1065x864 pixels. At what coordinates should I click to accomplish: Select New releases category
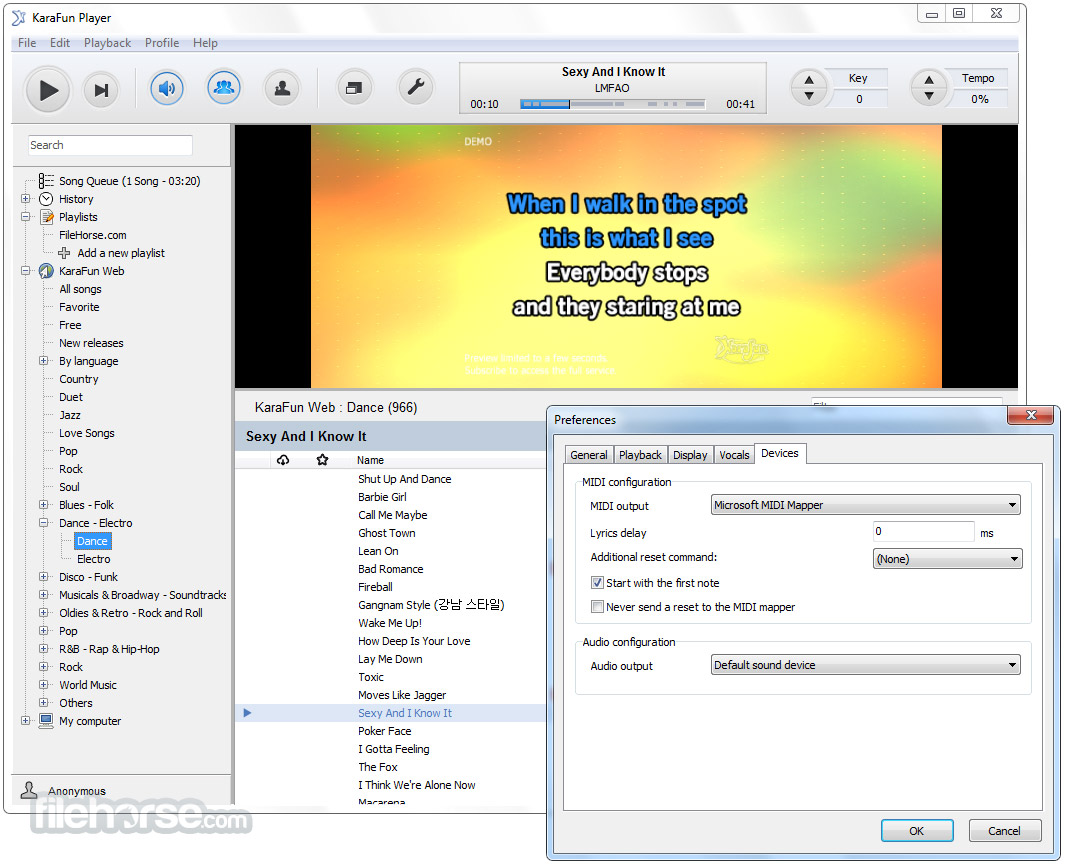(91, 343)
